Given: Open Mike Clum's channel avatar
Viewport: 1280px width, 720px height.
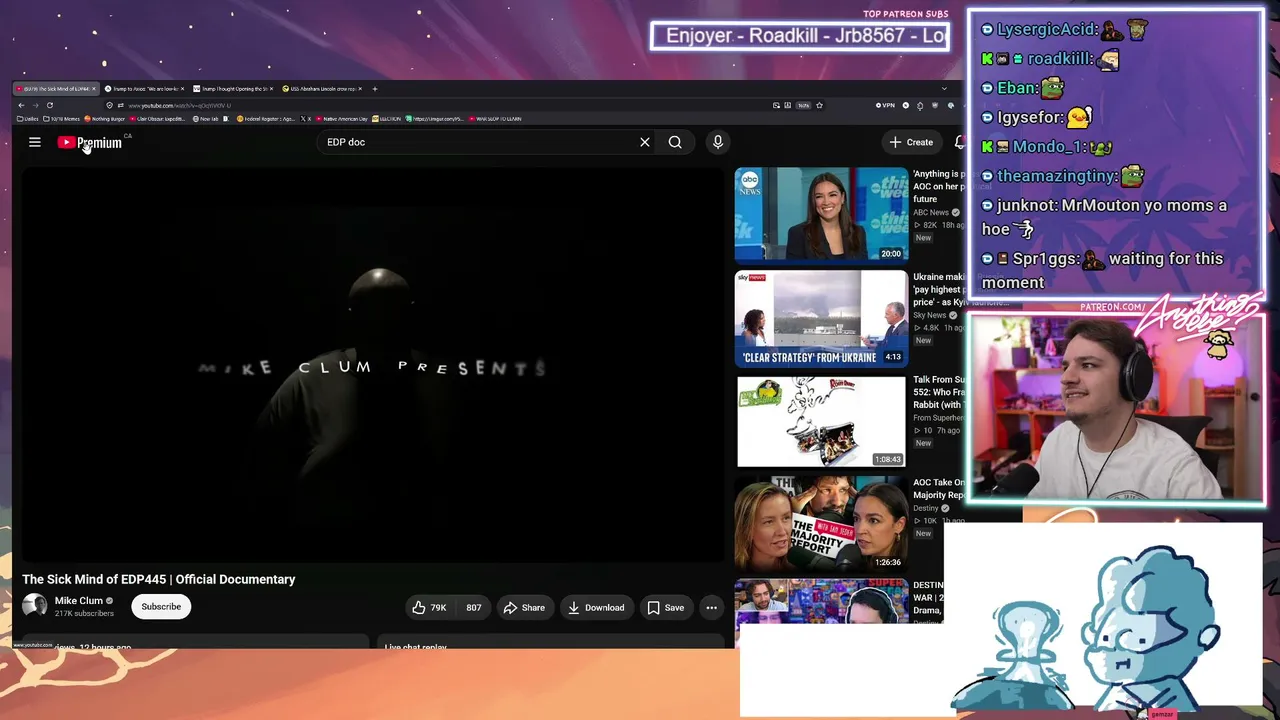Looking at the screenshot, I should tap(35, 606).
